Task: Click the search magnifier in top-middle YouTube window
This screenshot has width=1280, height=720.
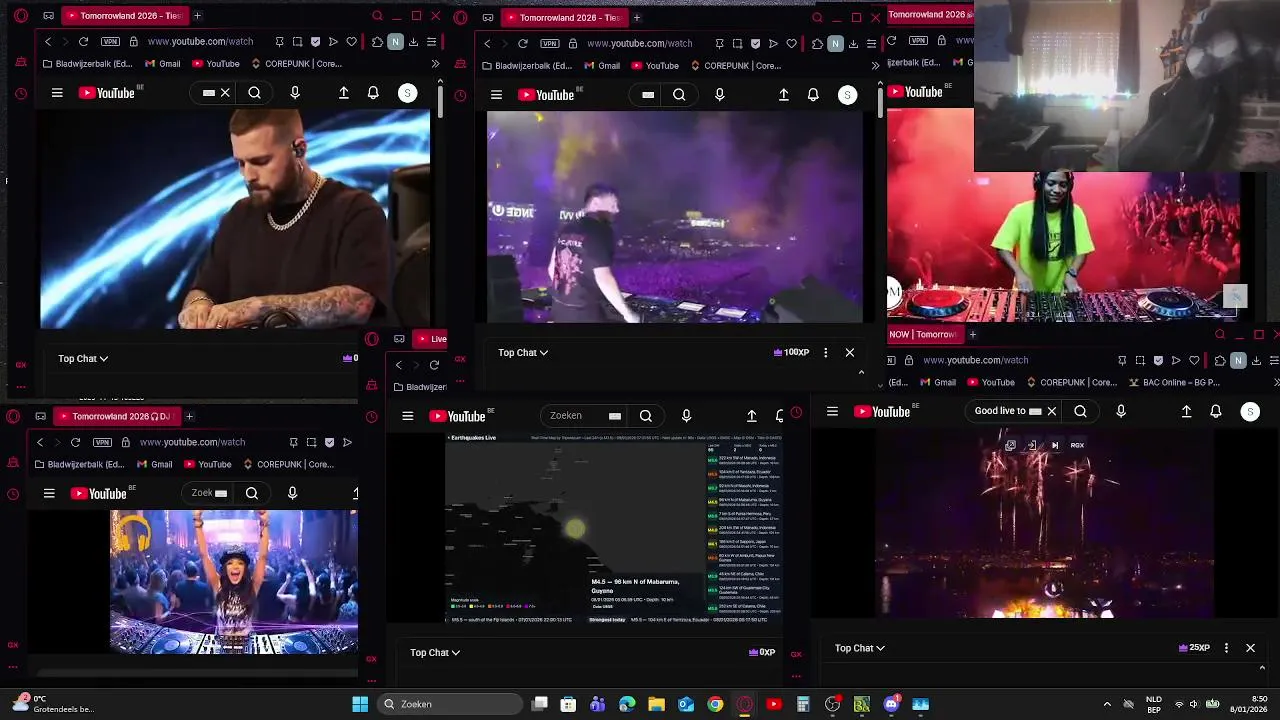Action: coord(679,95)
